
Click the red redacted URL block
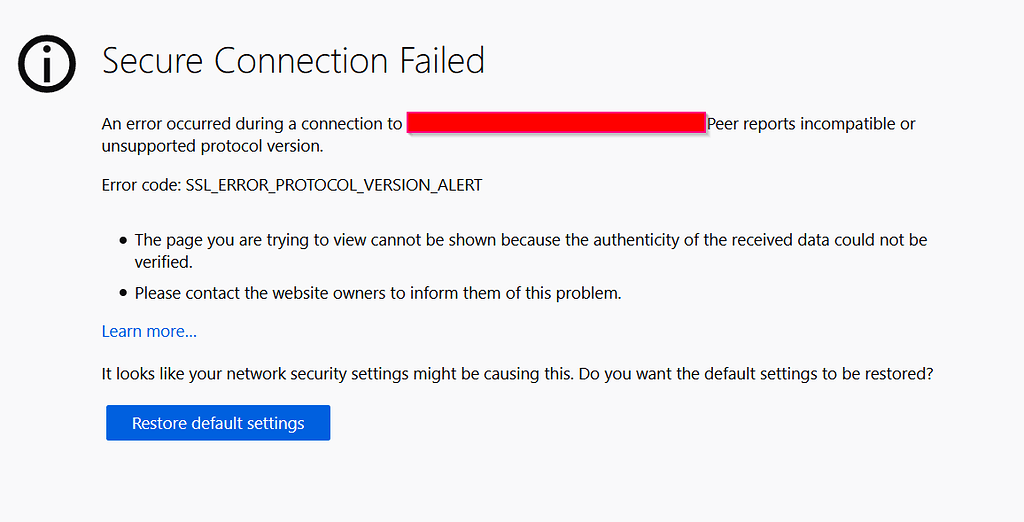click(x=556, y=123)
